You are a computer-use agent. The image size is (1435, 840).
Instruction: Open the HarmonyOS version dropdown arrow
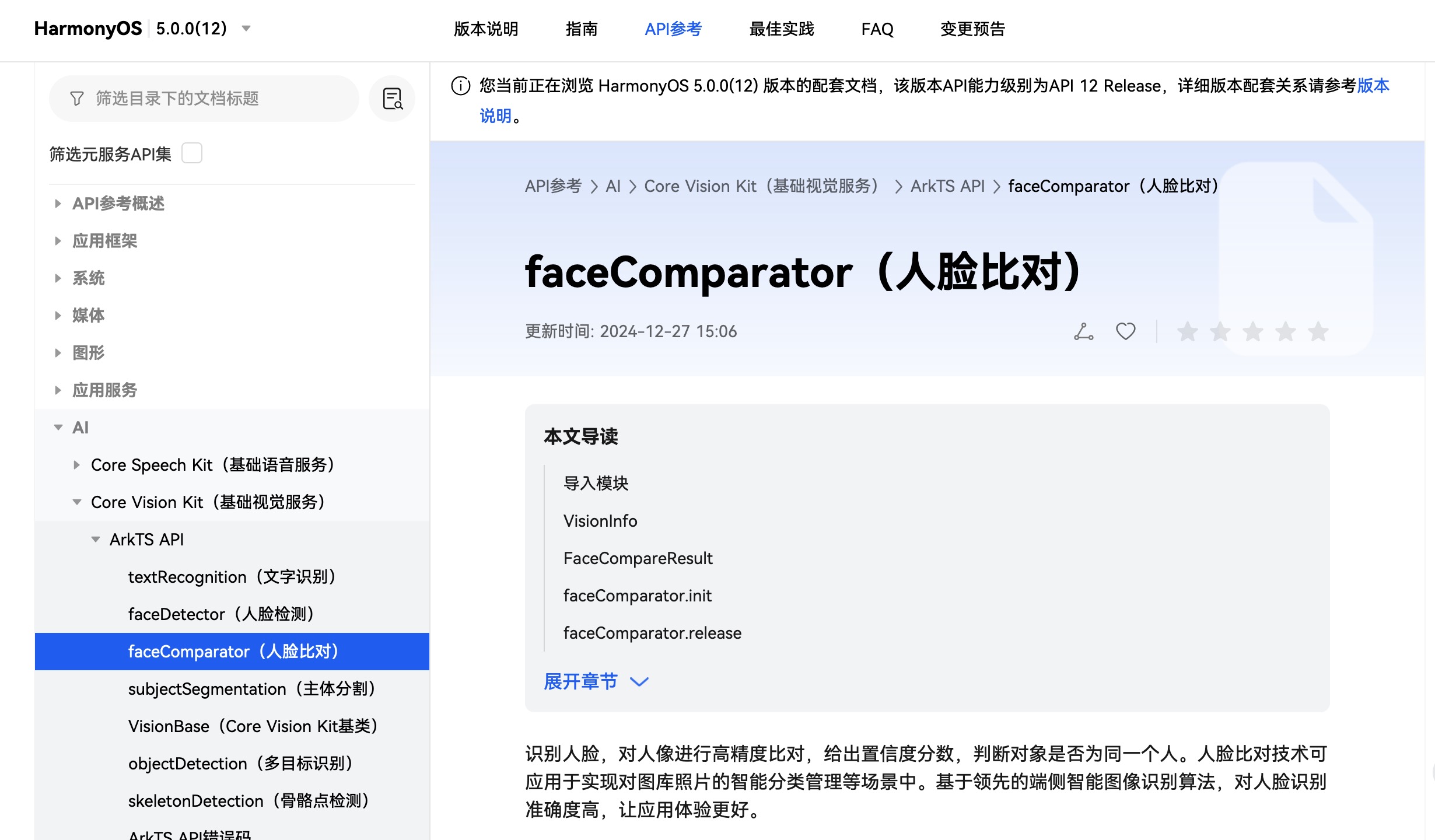point(246,29)
